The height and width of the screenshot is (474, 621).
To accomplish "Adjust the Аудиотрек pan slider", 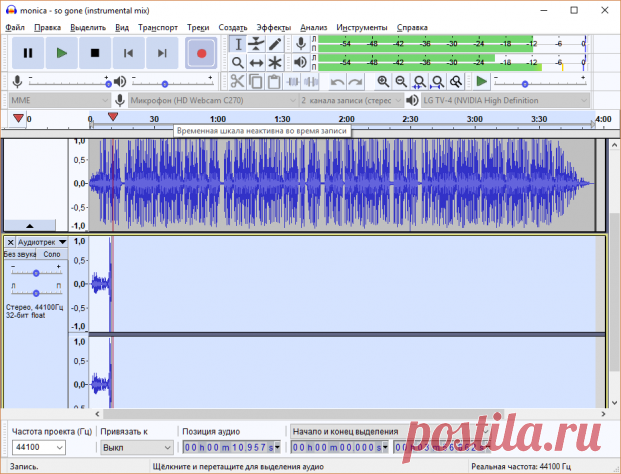I will pyautogui.click(x=36, y=293).
